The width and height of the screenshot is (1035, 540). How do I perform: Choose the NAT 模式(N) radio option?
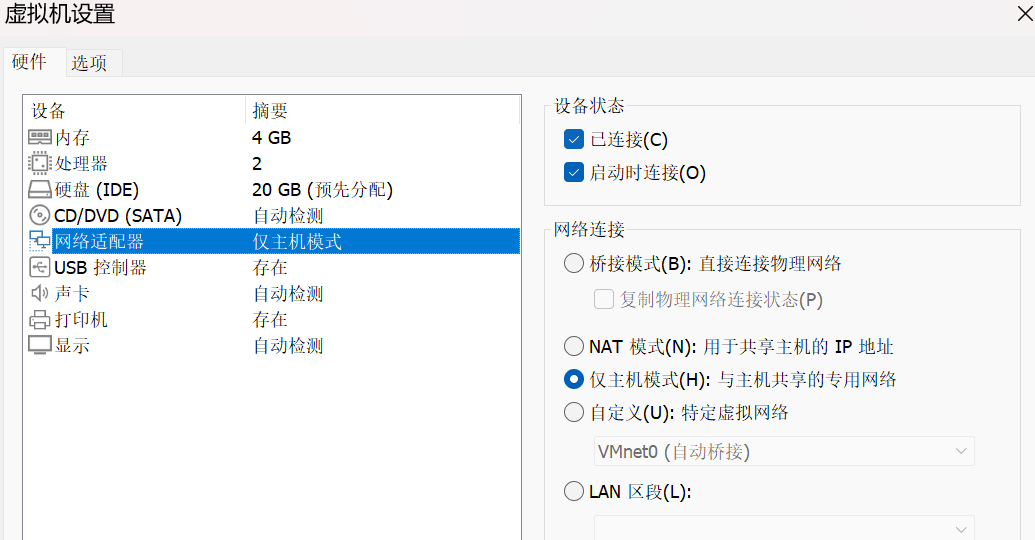[574, 347]
